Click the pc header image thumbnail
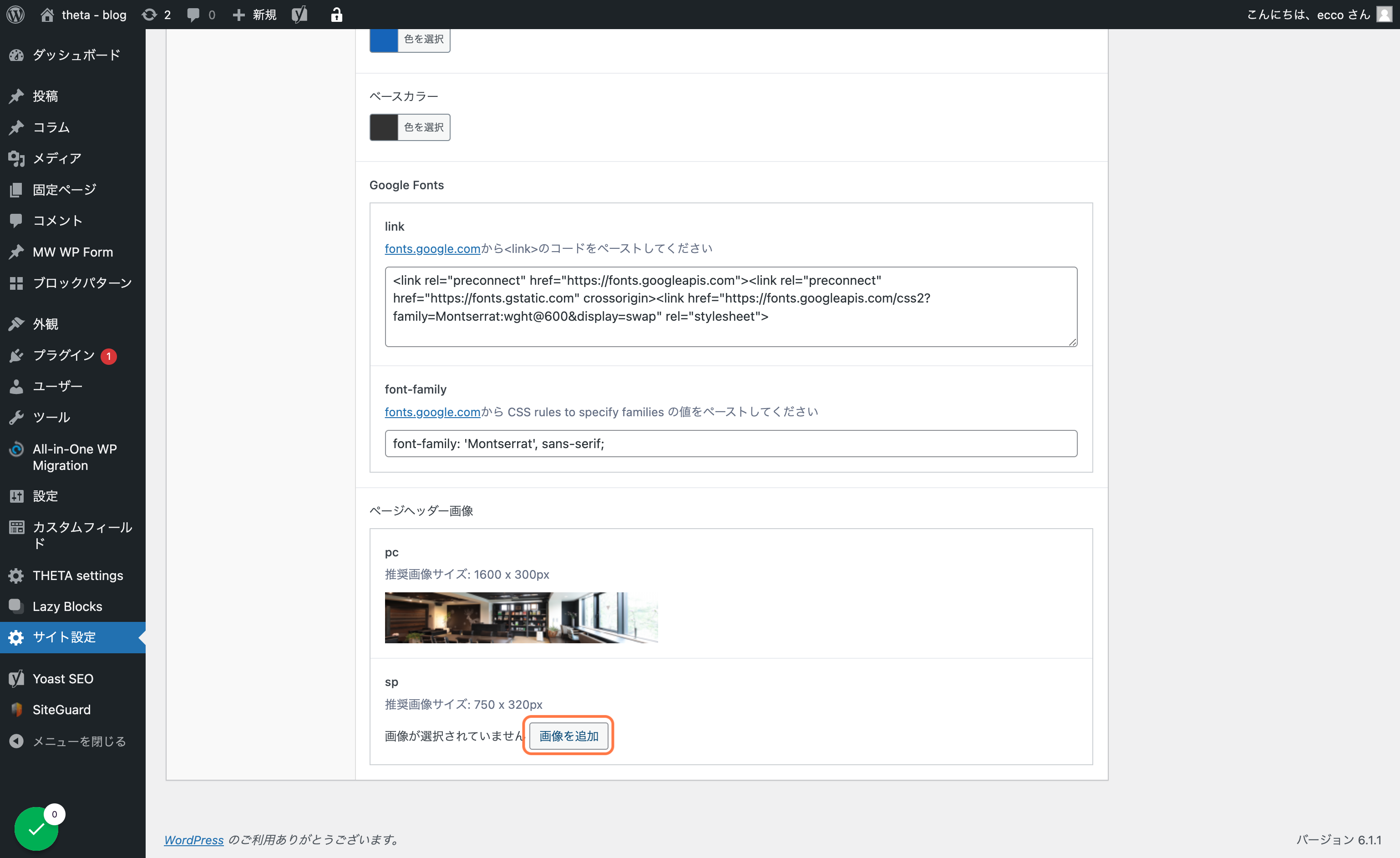This screenshot has width=1400, height=858. tap(521, 618)
